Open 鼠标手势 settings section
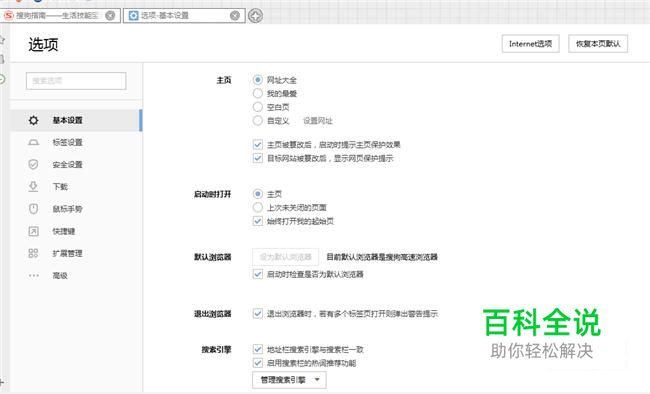This screenshot has height=394, width=650. (76, 209)
